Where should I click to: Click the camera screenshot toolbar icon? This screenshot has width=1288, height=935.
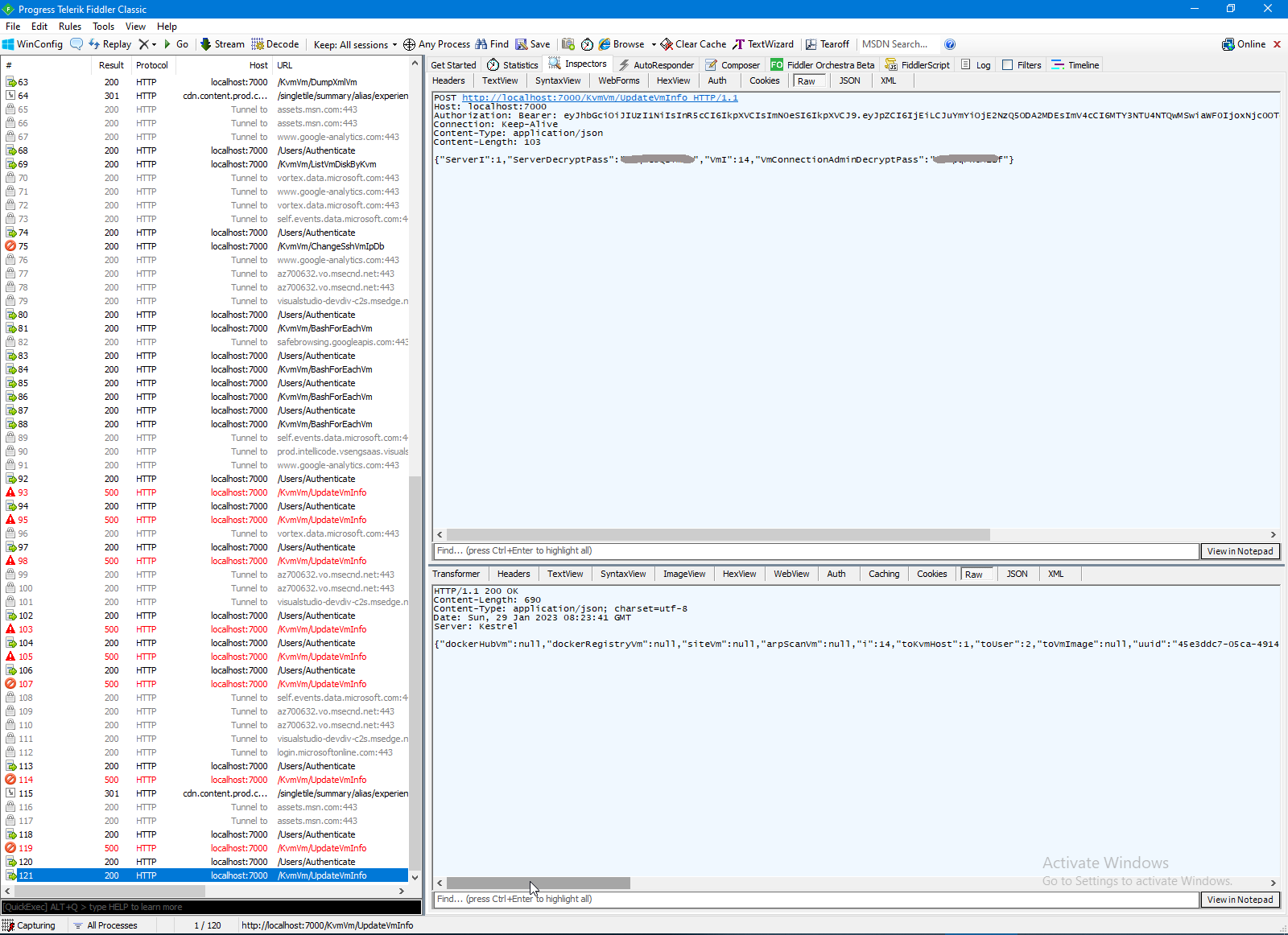click(x=568, y=44)
